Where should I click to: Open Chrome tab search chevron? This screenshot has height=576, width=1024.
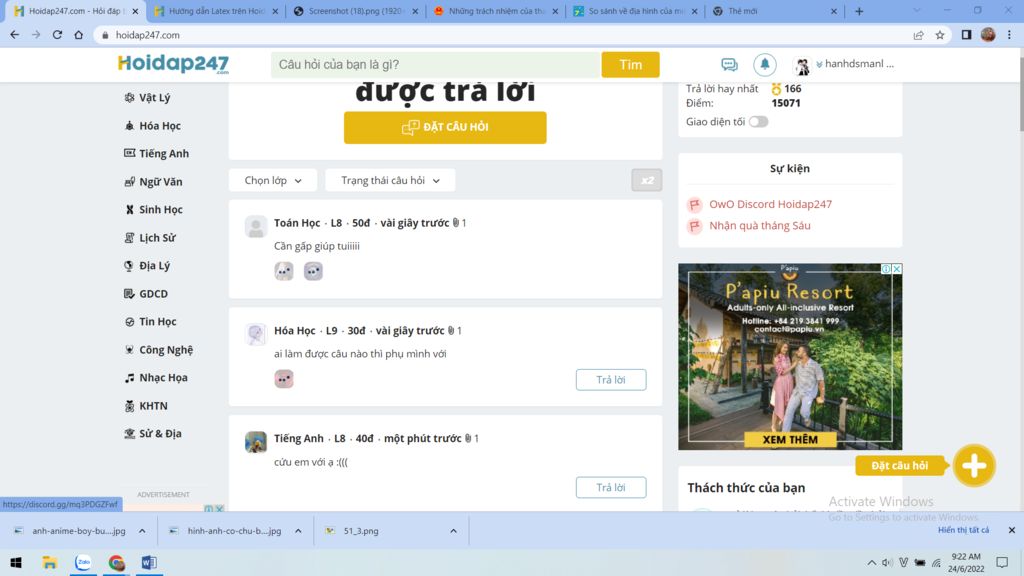pyautogui.click(x=917, y=10)
